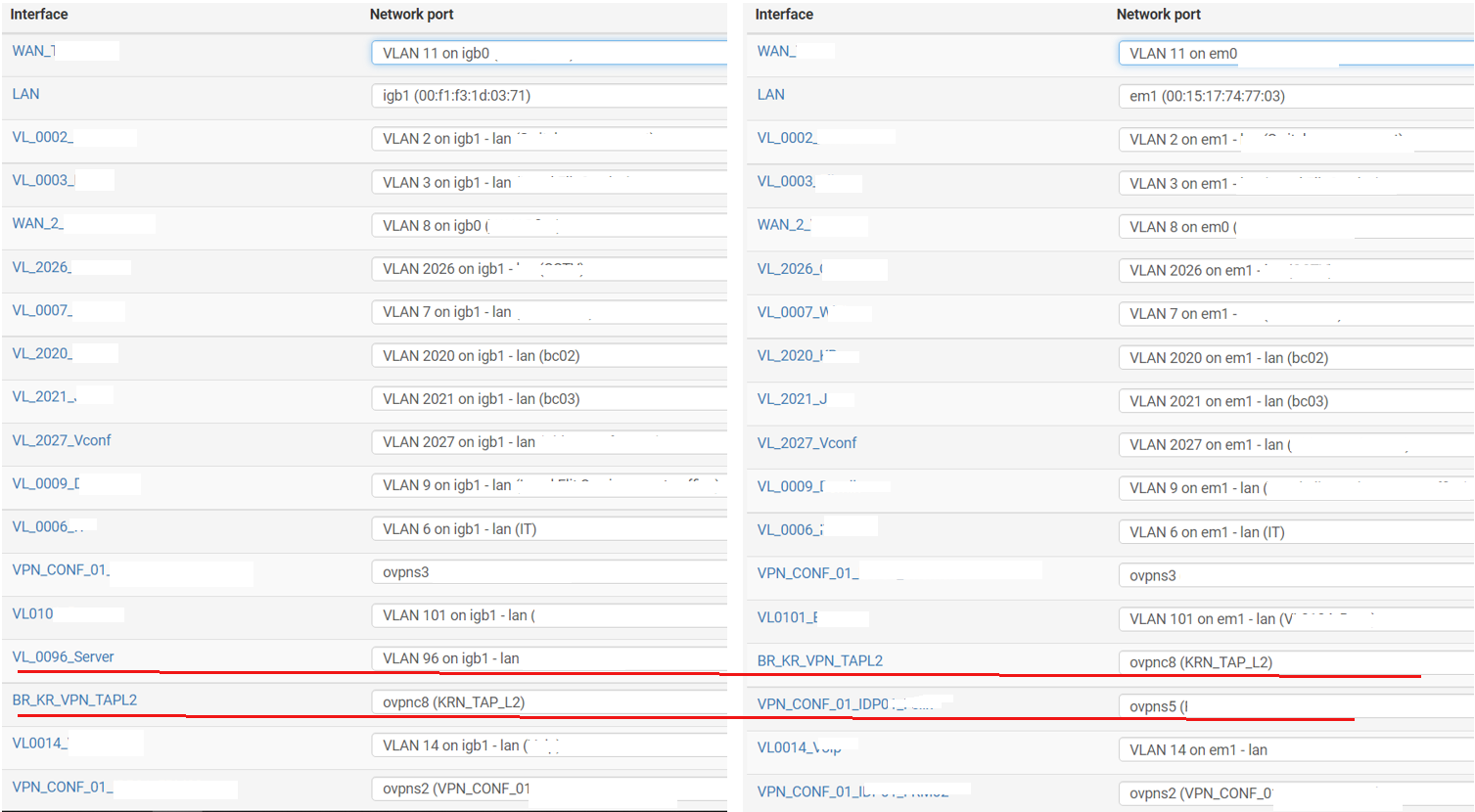This screenshot has width=1475, height=812.
Task: Open the VLAN 11 on em0 port dropdown
Action: [1296, 53]
